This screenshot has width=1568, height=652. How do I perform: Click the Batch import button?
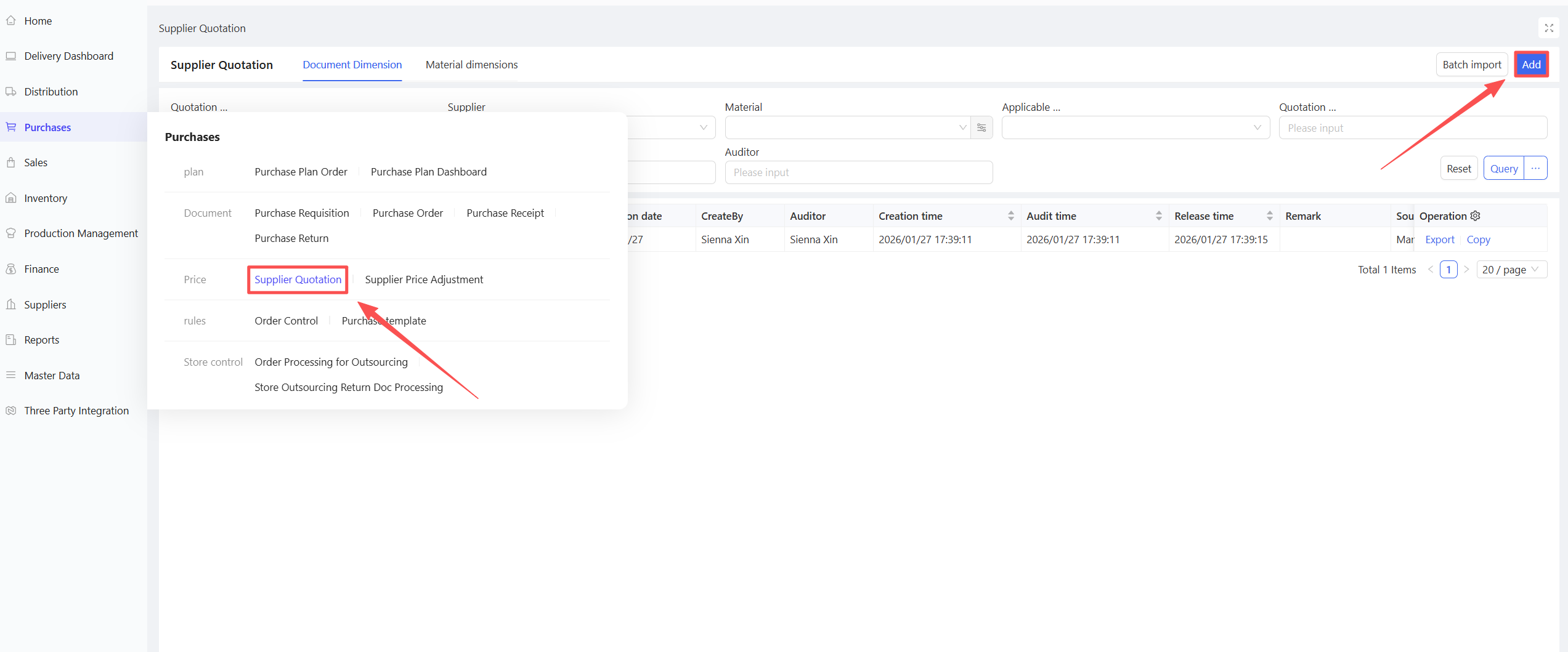click(1471, 65)
